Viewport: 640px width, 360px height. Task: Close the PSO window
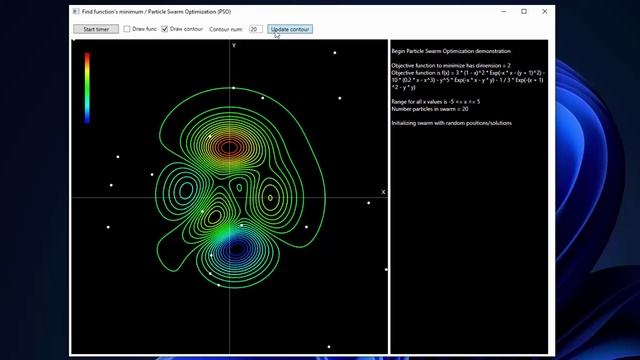(544, 11)
